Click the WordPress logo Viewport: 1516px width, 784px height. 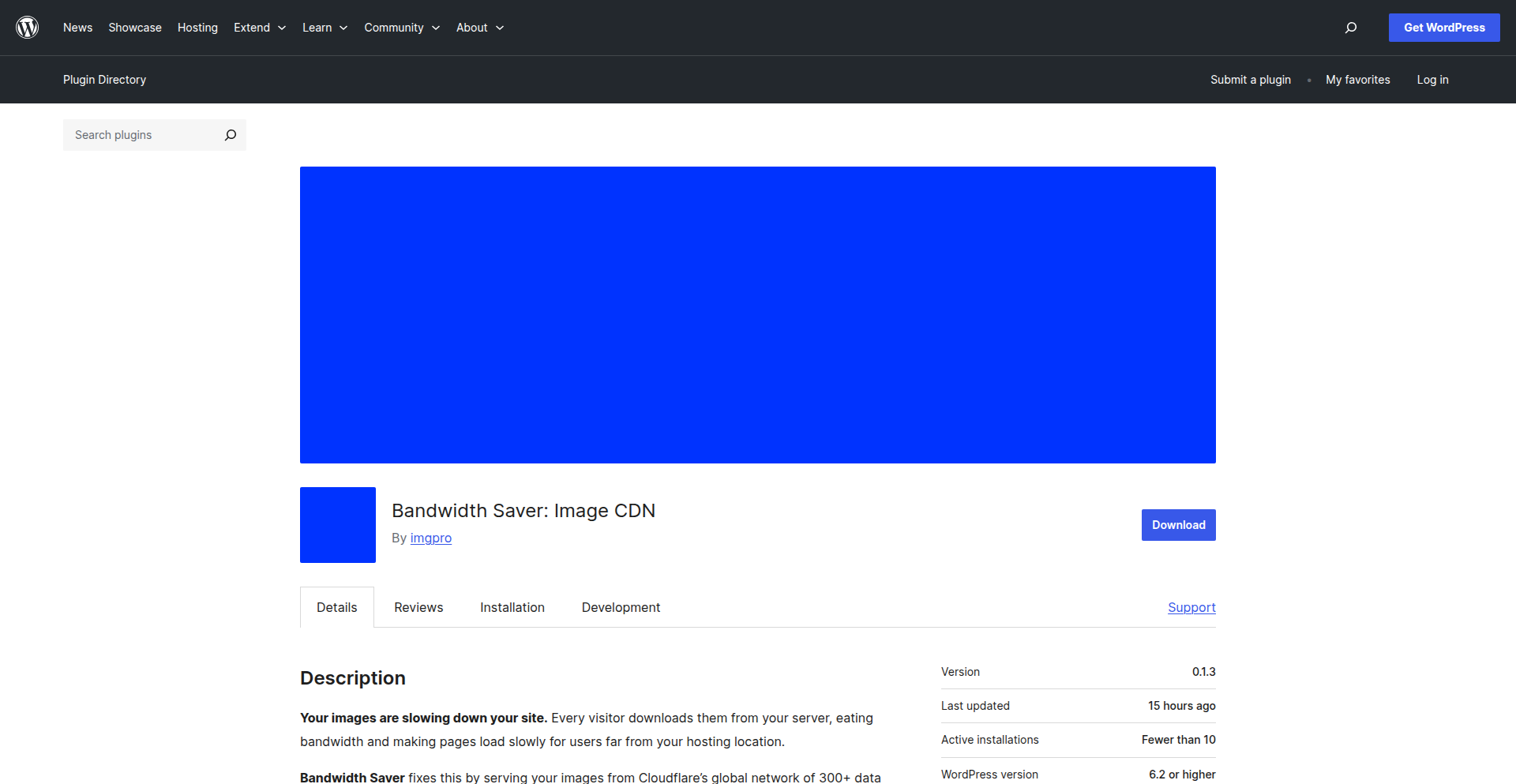28,27
